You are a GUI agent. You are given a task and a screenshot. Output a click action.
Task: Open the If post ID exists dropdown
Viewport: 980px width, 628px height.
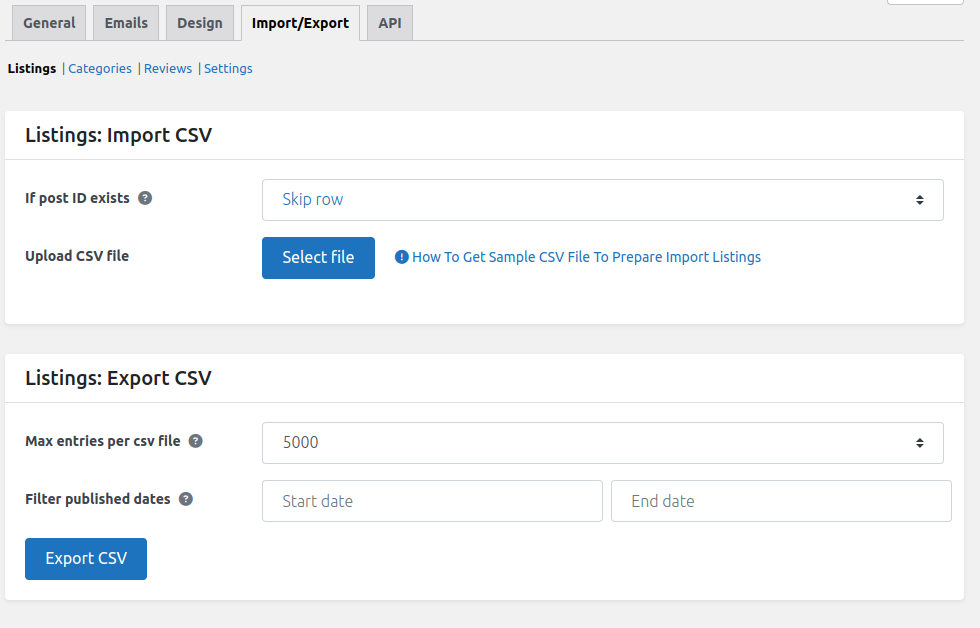tap(602, 200)
